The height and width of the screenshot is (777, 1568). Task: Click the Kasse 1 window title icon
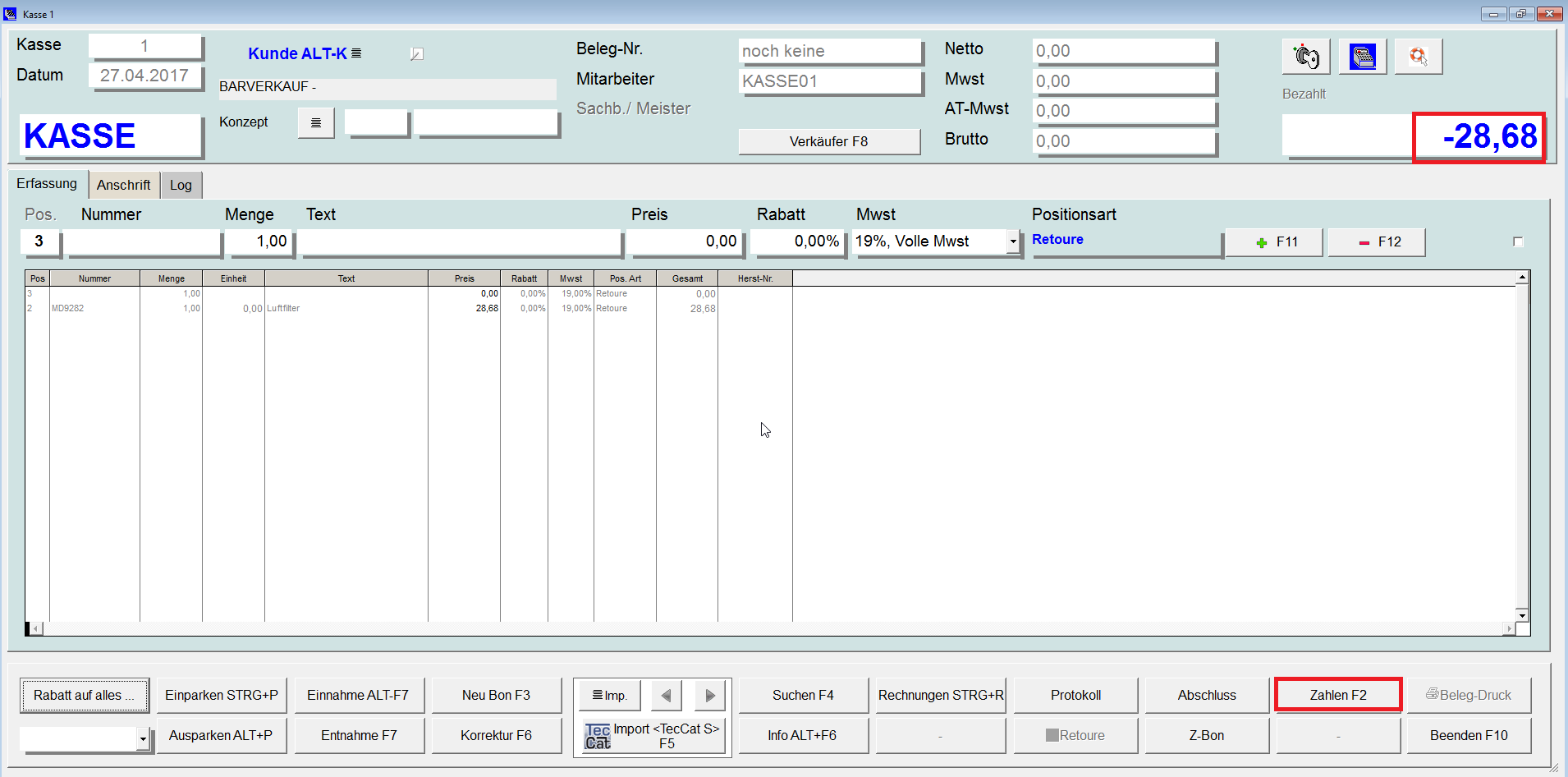coord(10,14)
